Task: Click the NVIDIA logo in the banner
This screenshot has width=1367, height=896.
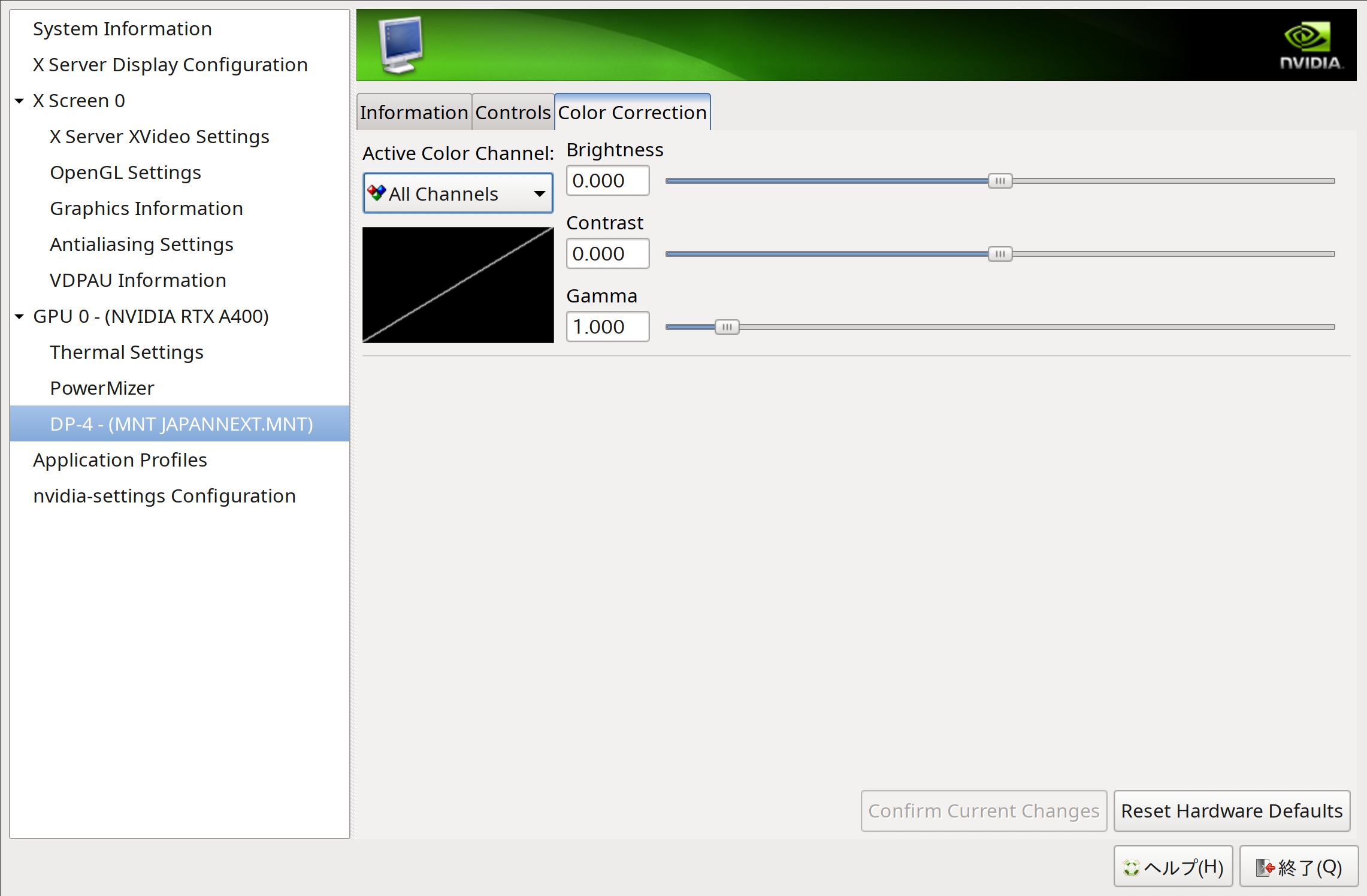Action: pos(1311,46)
